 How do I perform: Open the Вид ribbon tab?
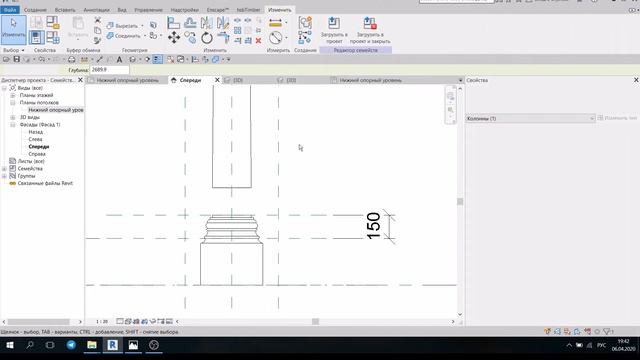tap(122, 10)
